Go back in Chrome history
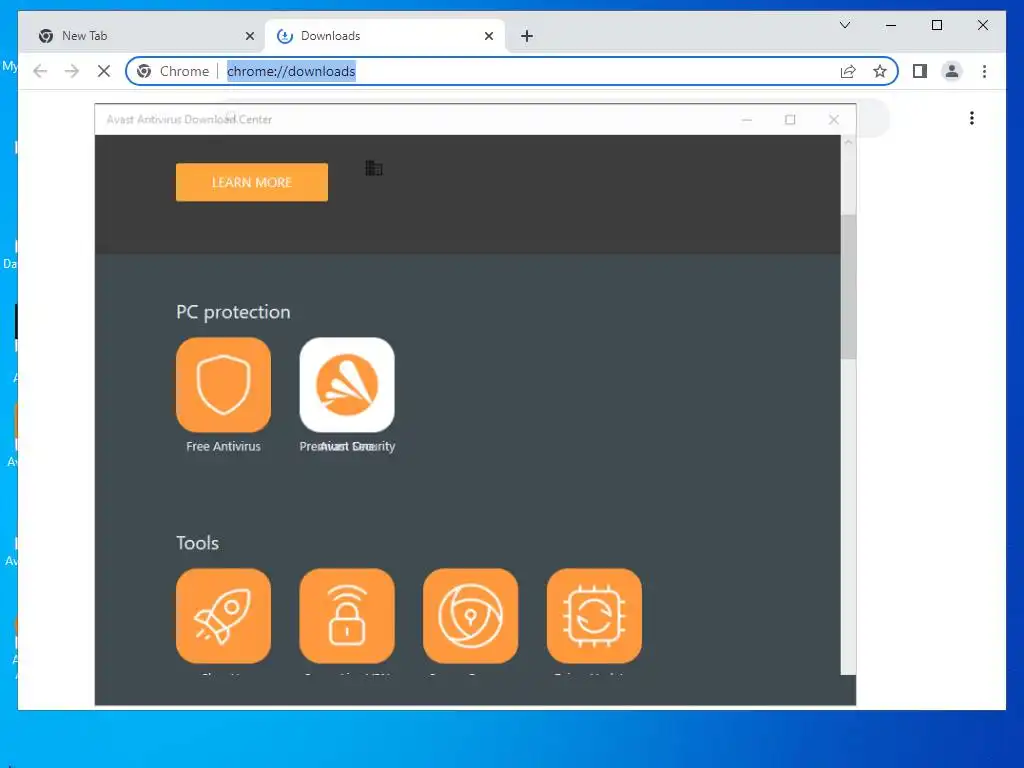1024x768 pixels. coord(40,71)
